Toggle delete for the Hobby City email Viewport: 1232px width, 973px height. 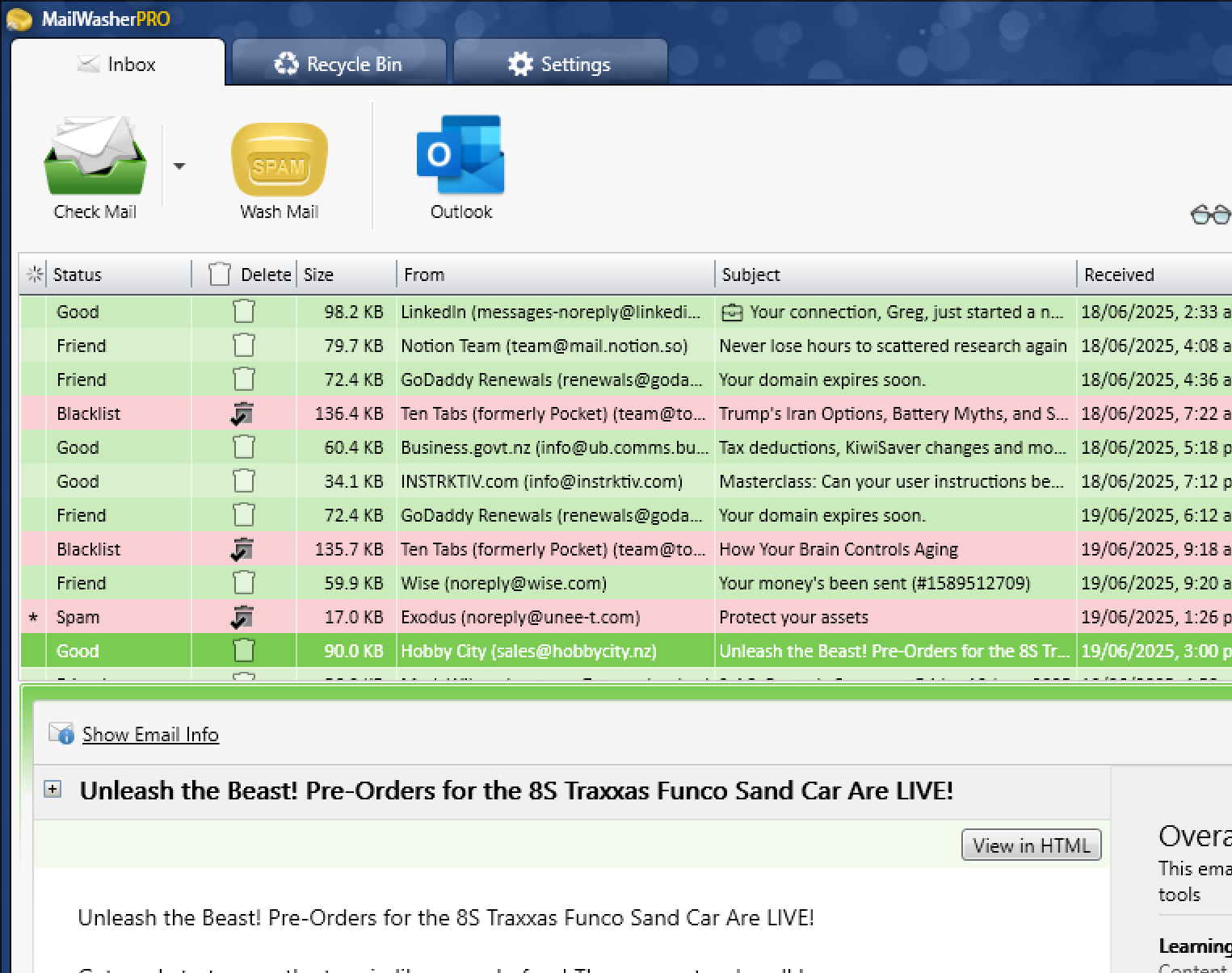point(243,651)
